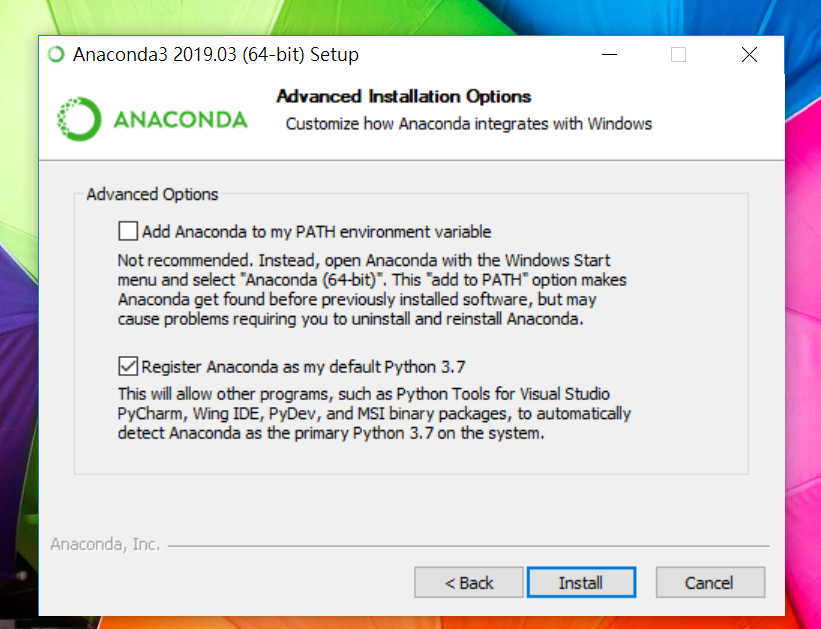
Task: Click the 'Advanced Installation Options' heading
Action: coord(403,97)
